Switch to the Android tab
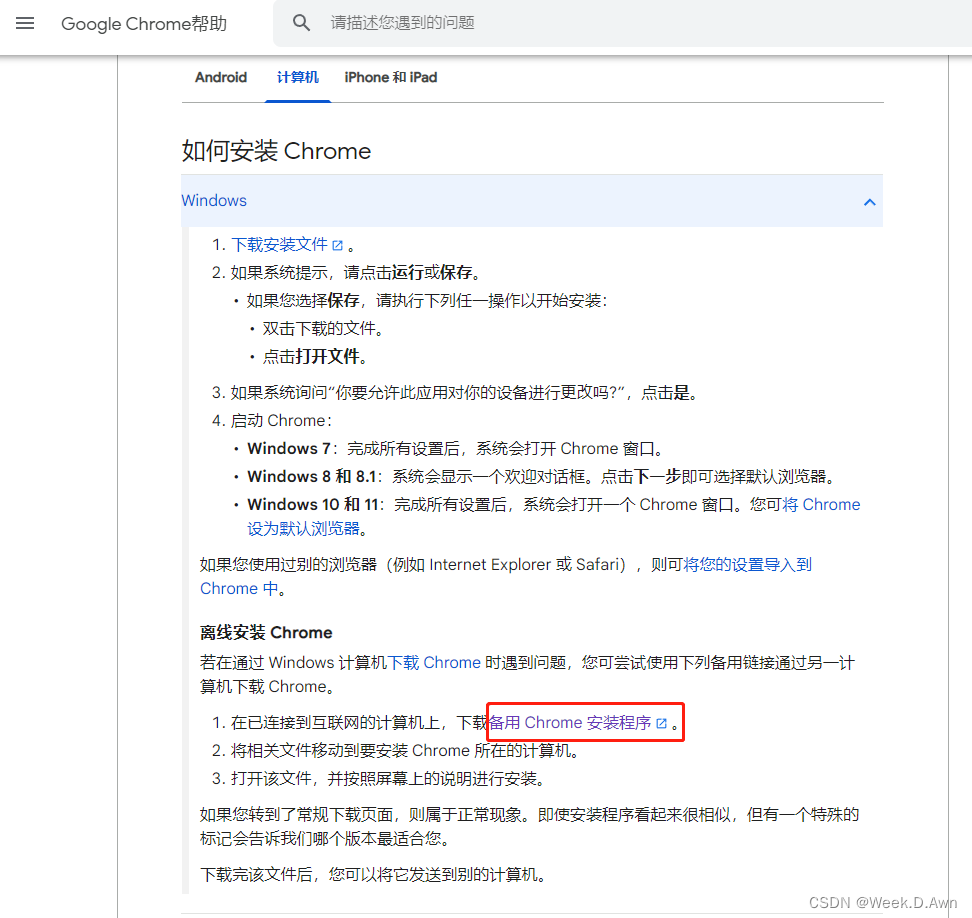This screenshot has width=972, height=918. point(221,77)
